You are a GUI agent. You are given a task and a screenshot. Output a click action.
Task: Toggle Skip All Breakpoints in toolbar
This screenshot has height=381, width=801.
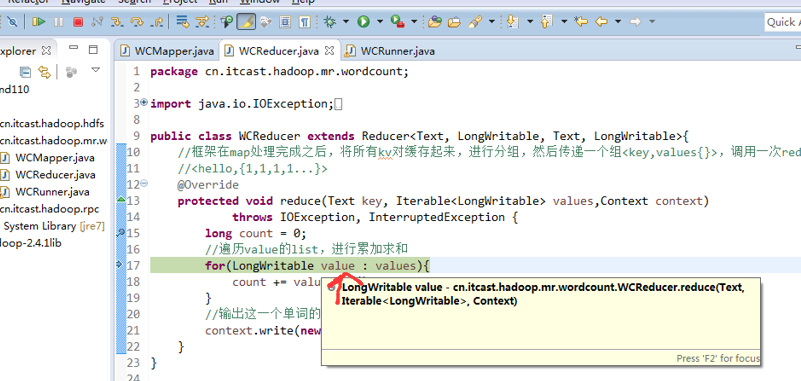click(x=12, y=22)
